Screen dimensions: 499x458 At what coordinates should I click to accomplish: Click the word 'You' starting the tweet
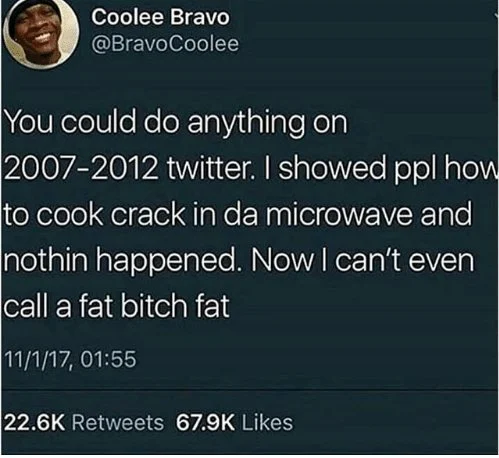[x=29, y=122]
